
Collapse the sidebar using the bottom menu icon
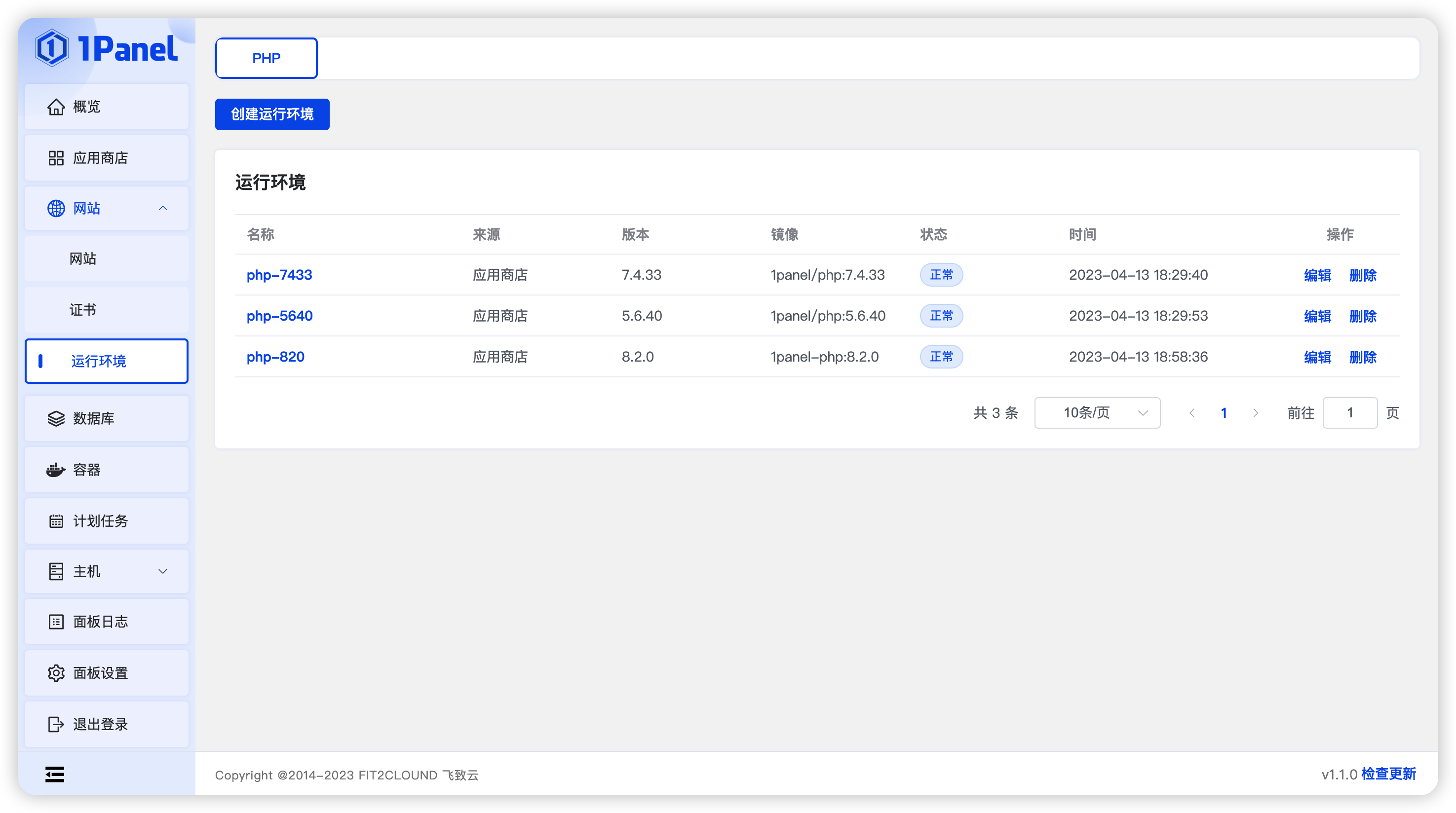coord(55,775)
